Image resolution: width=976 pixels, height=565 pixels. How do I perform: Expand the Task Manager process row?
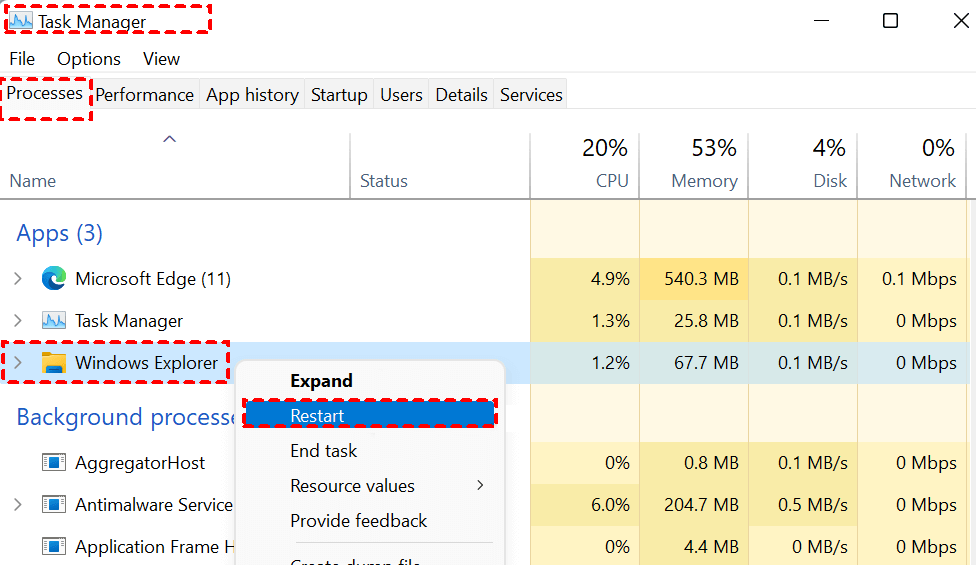tap(18, 321)
